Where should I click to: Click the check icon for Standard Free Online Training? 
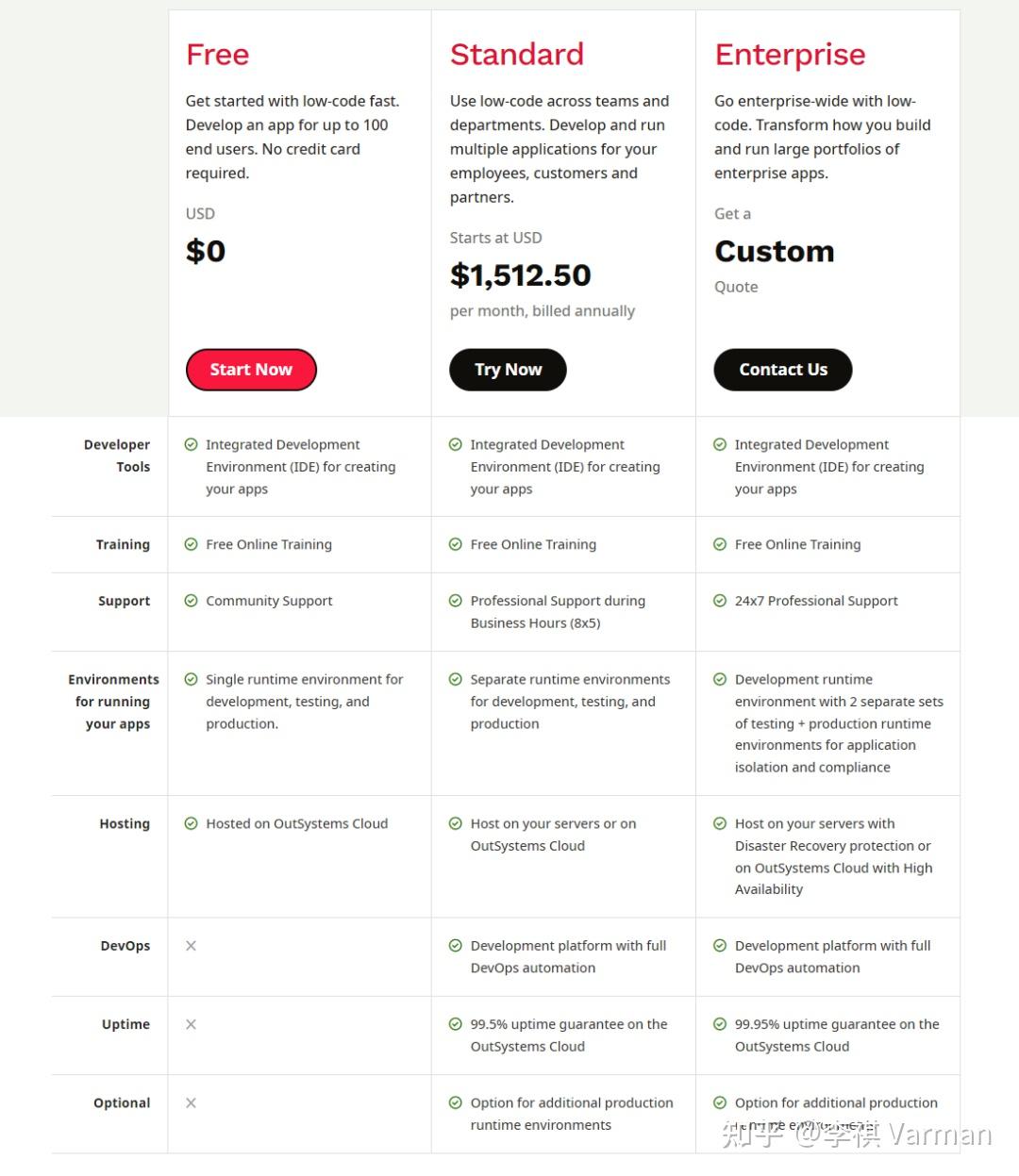pyautogui.click(x=455, y=544)
